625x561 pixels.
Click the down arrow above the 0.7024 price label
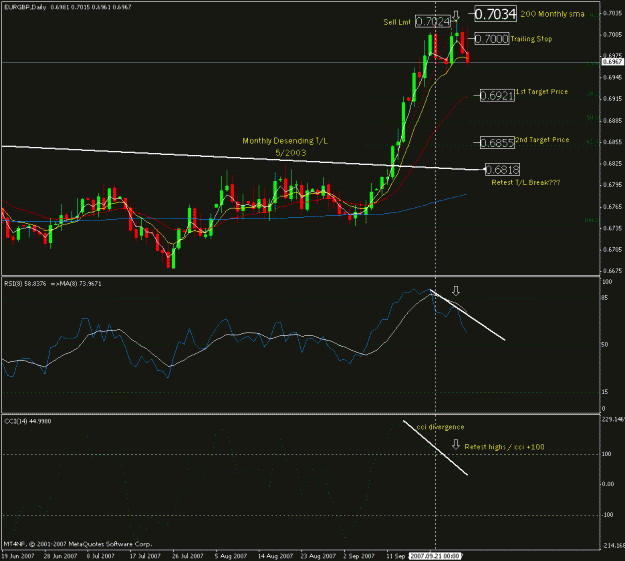(456, 16)
